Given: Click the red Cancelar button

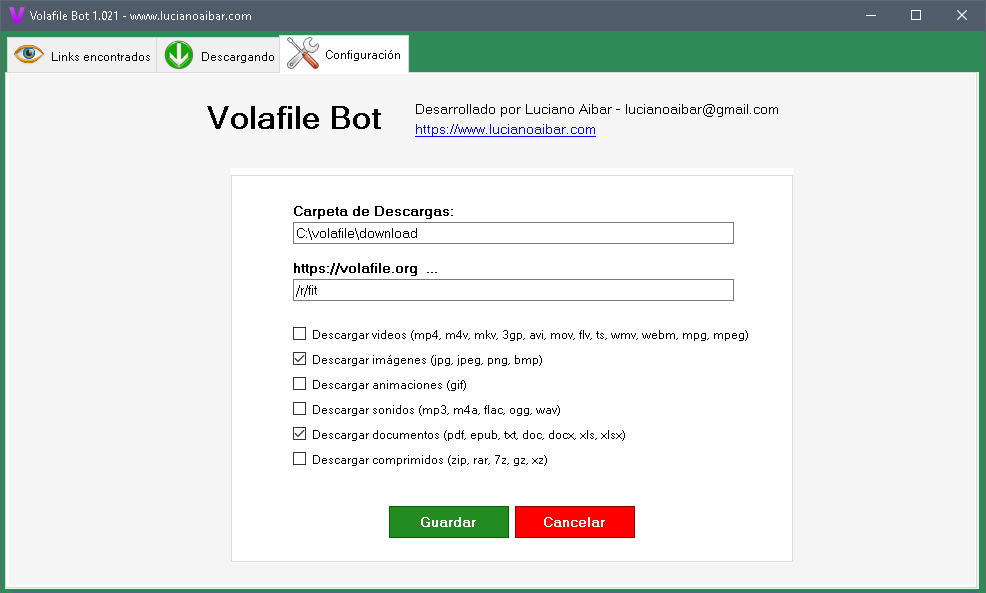Looking at the screenshot, I should (575, 522).
